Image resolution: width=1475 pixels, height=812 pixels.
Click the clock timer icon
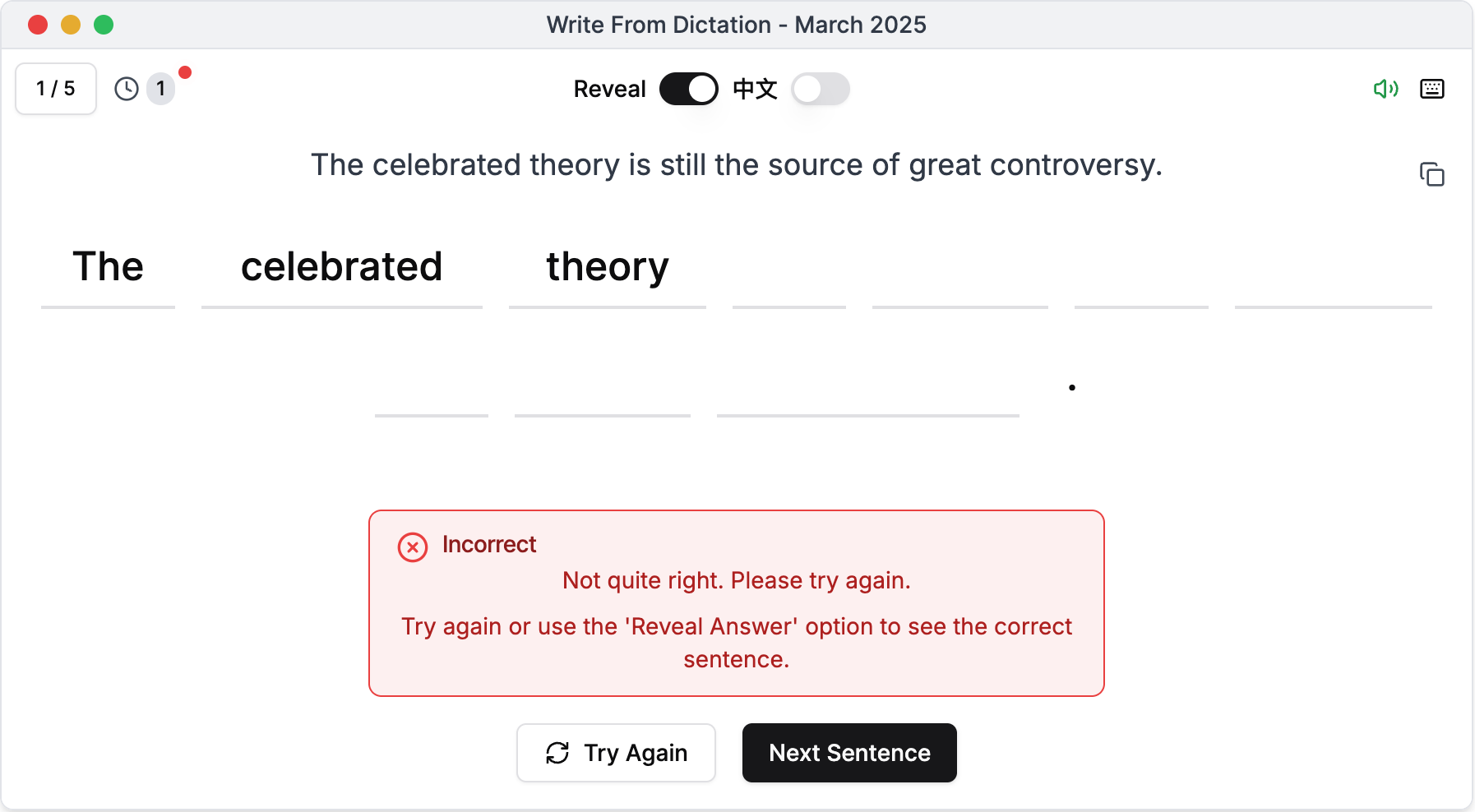127,89
